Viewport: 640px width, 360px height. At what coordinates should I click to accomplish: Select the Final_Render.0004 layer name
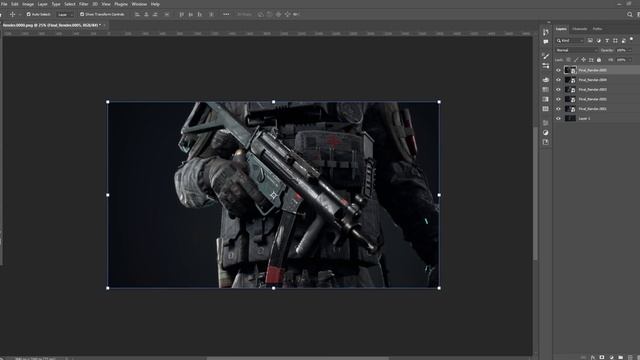click(593, 80)
